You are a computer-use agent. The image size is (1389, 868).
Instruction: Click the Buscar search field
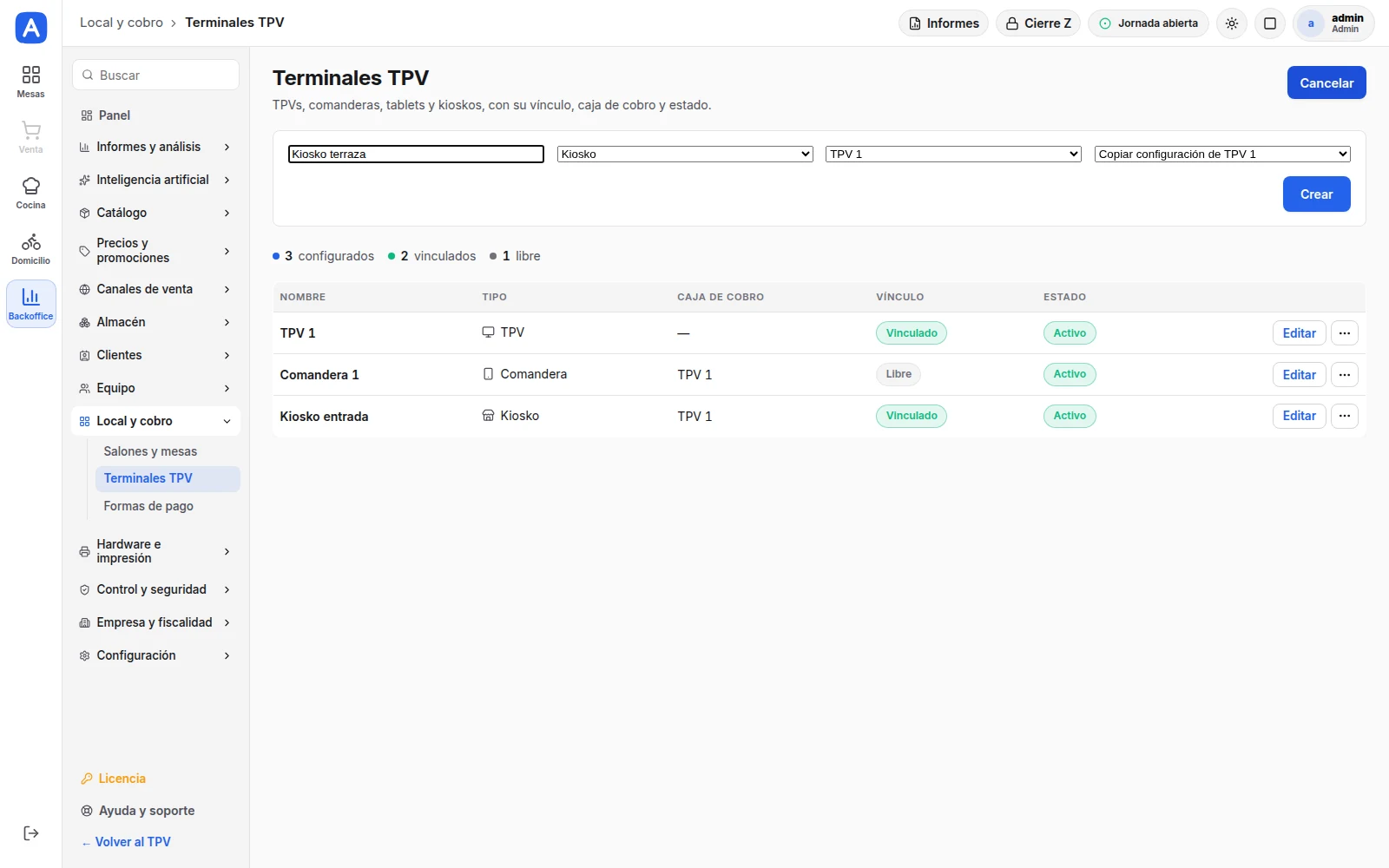click(x=156, y=75)
